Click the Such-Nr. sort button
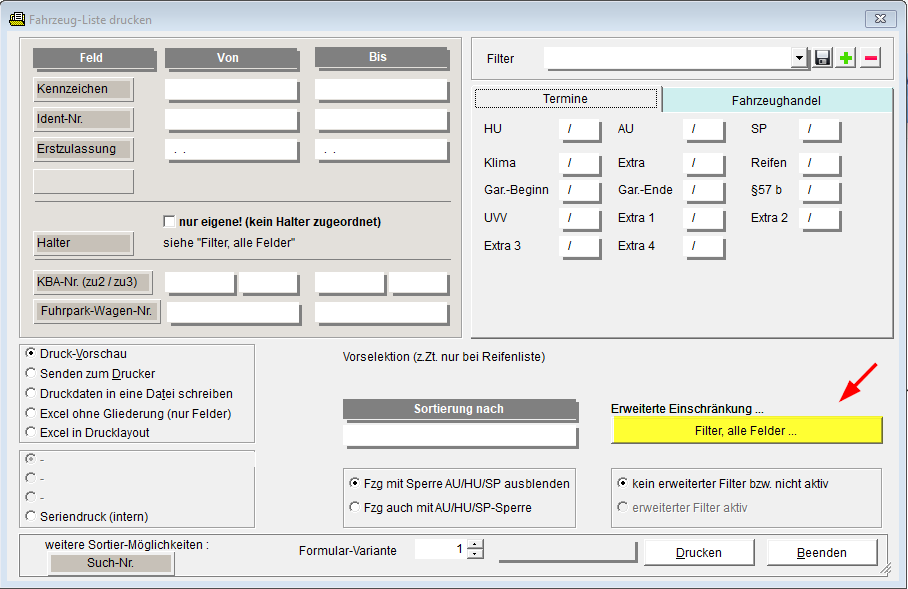 pos(111,563)
